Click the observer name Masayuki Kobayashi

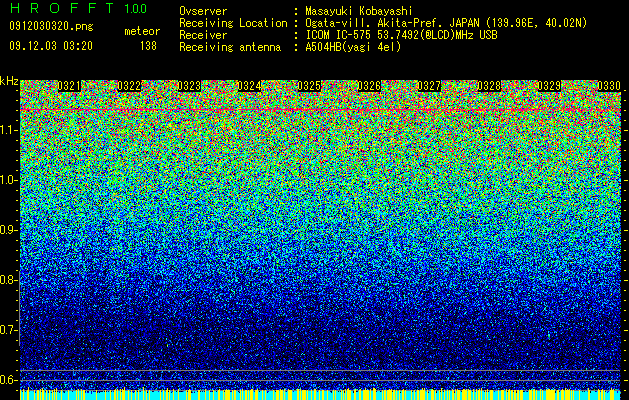click(359, 11)
